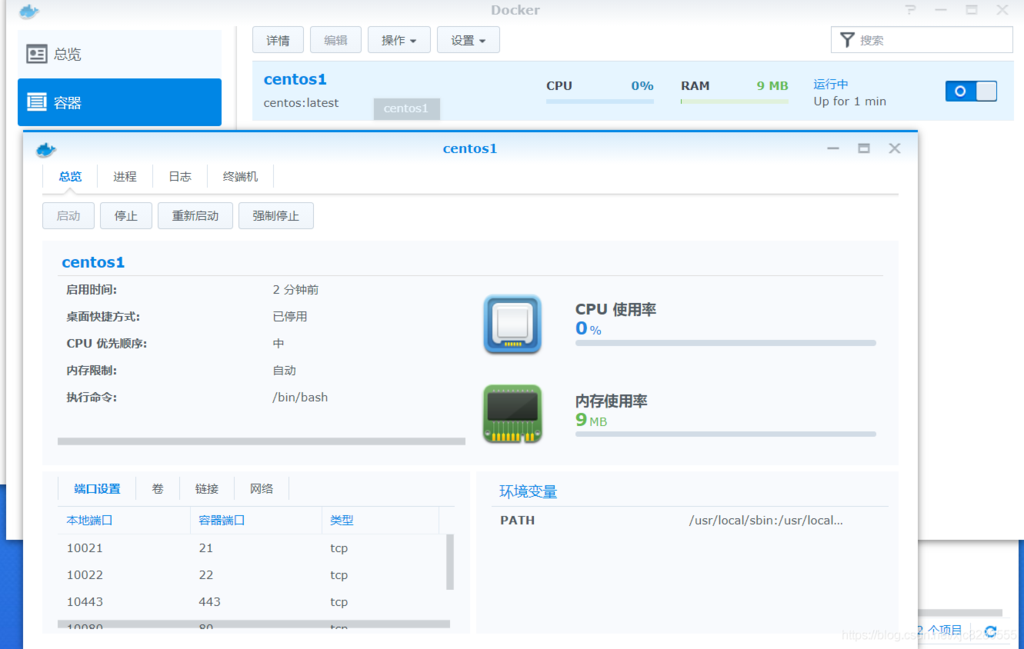The image size is (1024, 649).
Task: Click the Docker whale icon in main title bar
Action: pos(29,11)
